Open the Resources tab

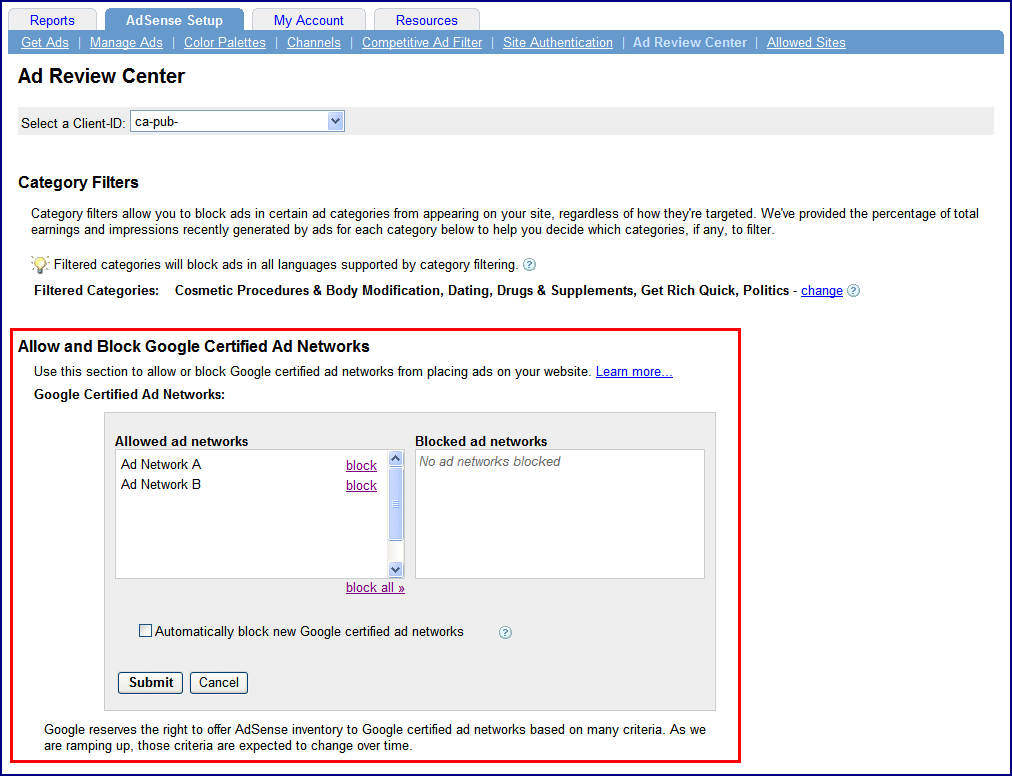click(x=427, y=20)
